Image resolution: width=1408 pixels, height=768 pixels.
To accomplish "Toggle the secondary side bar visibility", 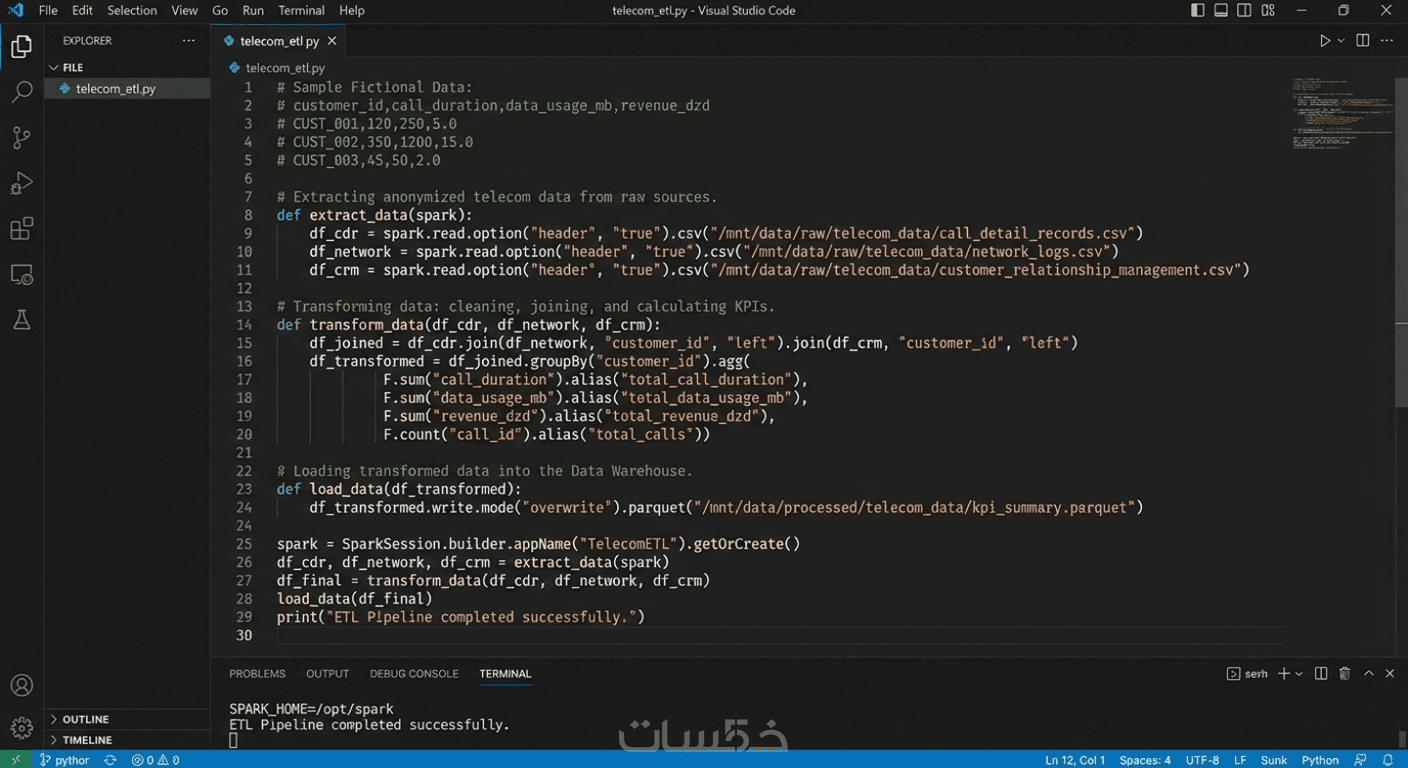I will click(x=1244, y=10).
